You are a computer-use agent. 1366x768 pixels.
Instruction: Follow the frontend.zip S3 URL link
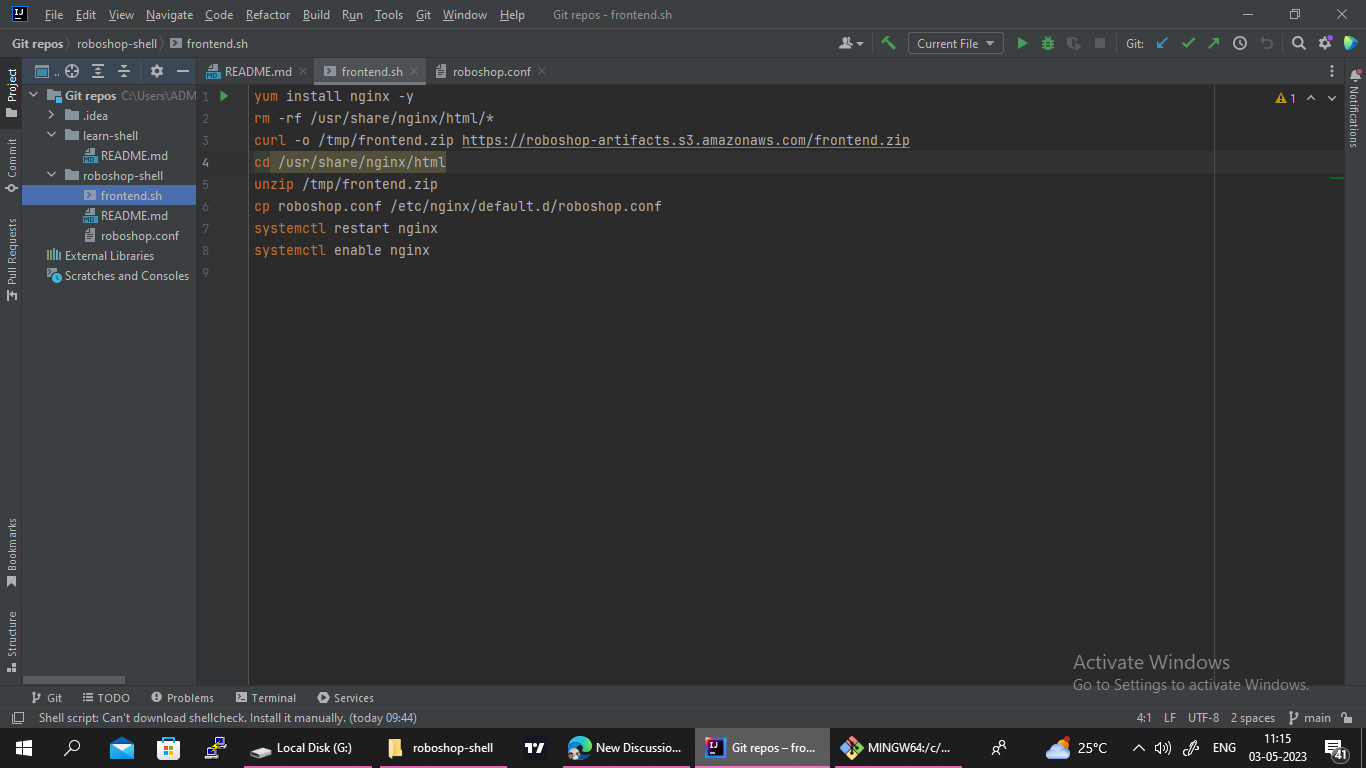point(685,140)
